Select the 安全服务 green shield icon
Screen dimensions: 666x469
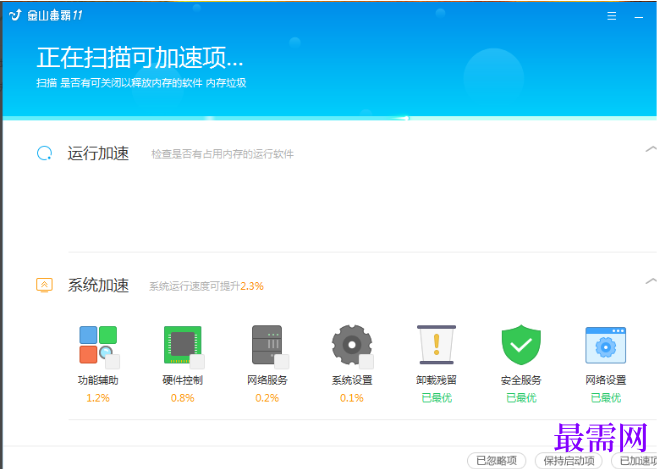click(521, 345)
